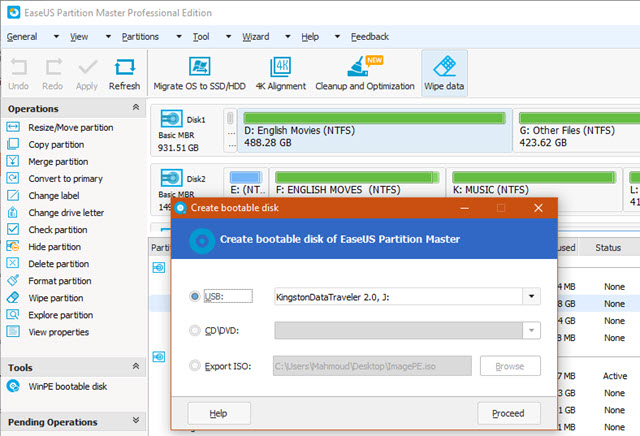The image size is (640, 436).
Task: Click the Status column header
Action: (x=608, y=248)
